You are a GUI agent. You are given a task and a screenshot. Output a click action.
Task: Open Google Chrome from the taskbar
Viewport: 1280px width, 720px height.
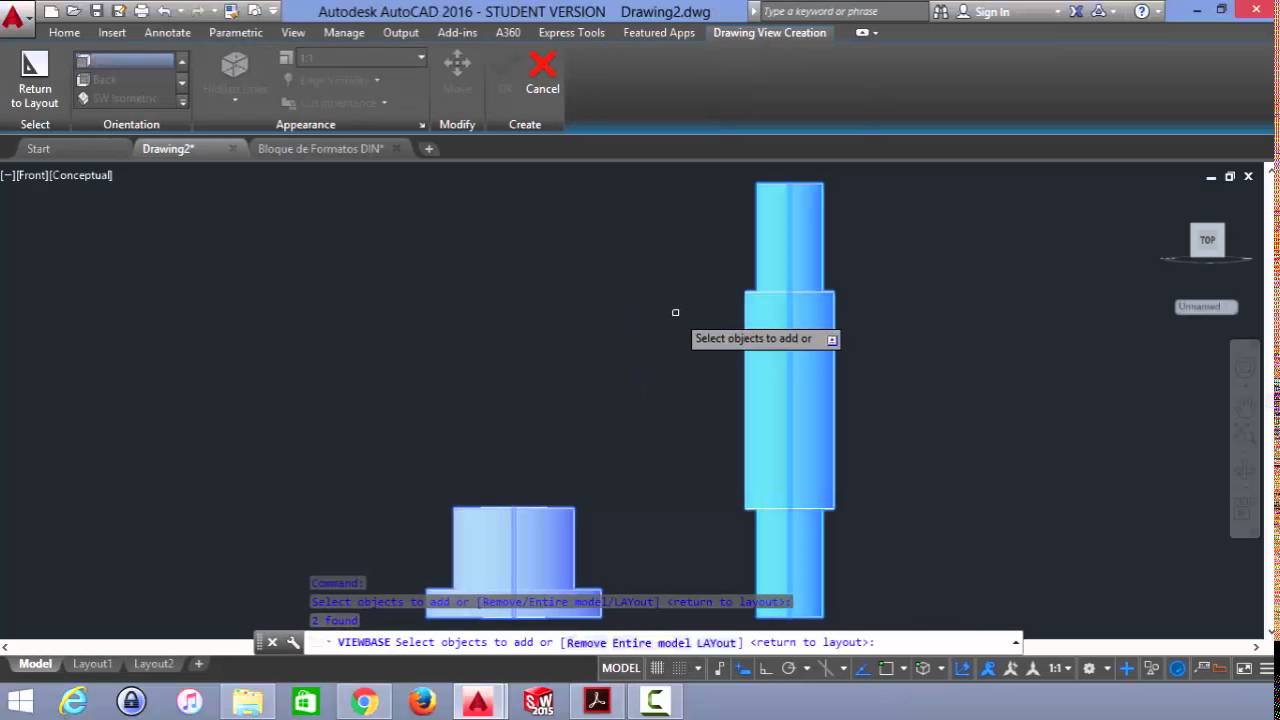tap(364, 702)
